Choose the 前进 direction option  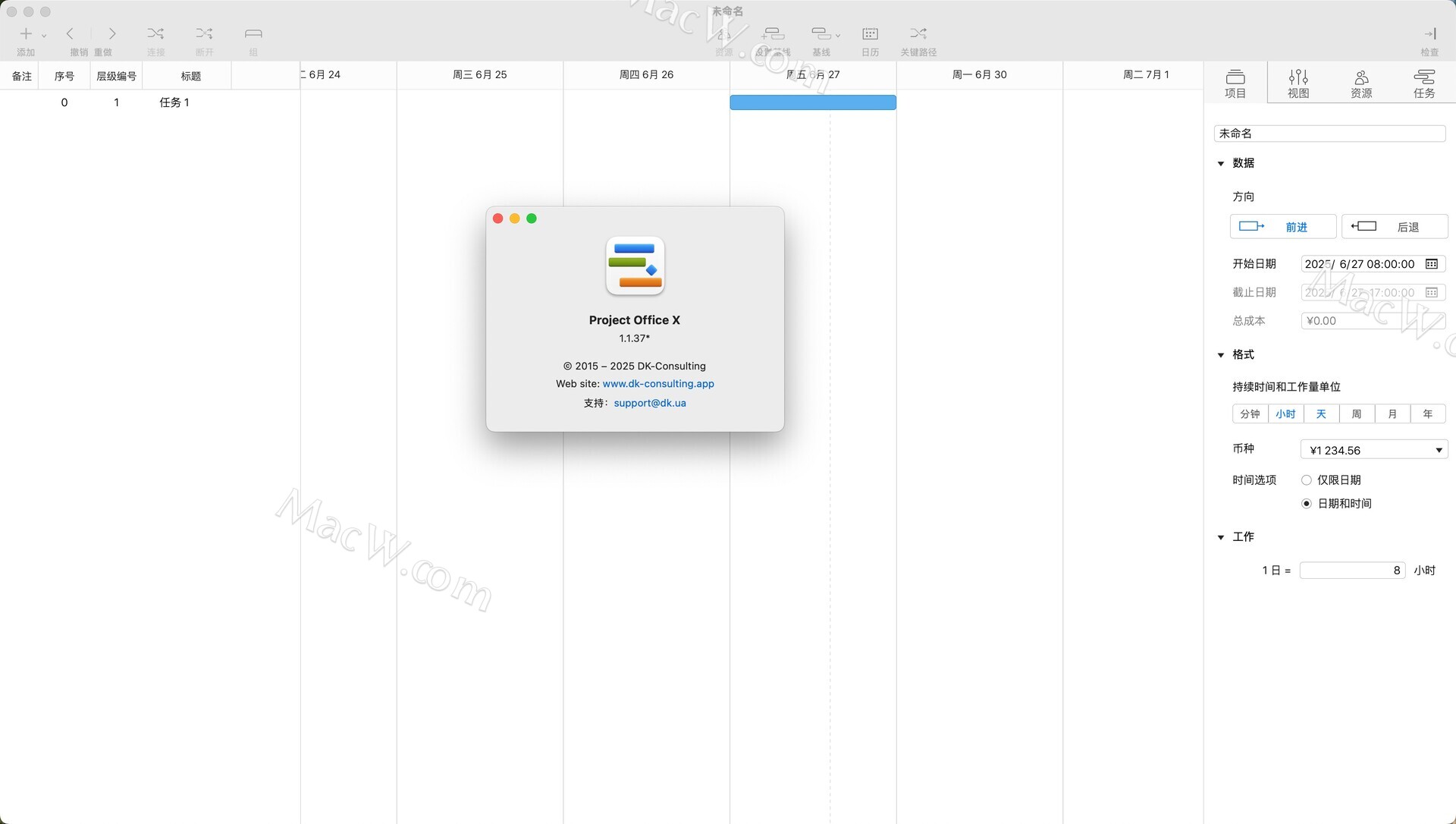(x=1282, y=227)
